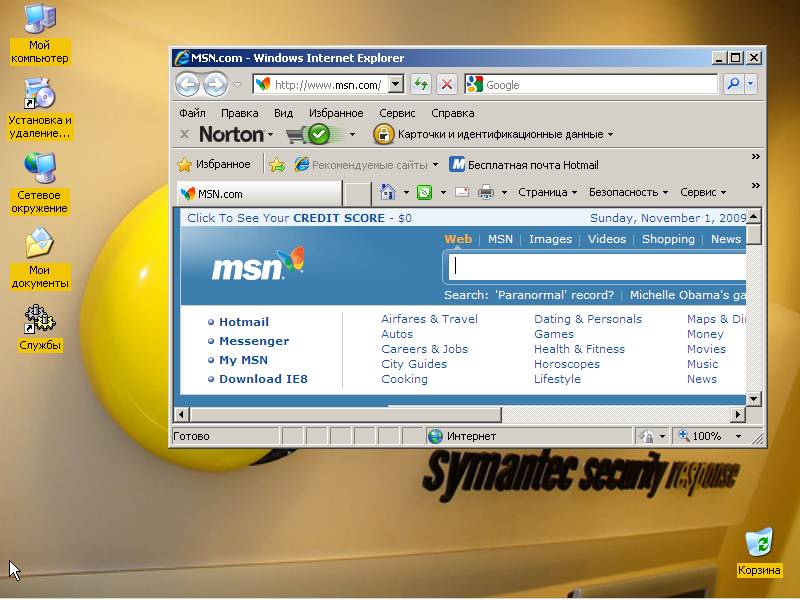This screenshot has height=600, width=800.
Task: Click the green RSS feeds icon
Action: pyautogui.click(x=424, y=192)
